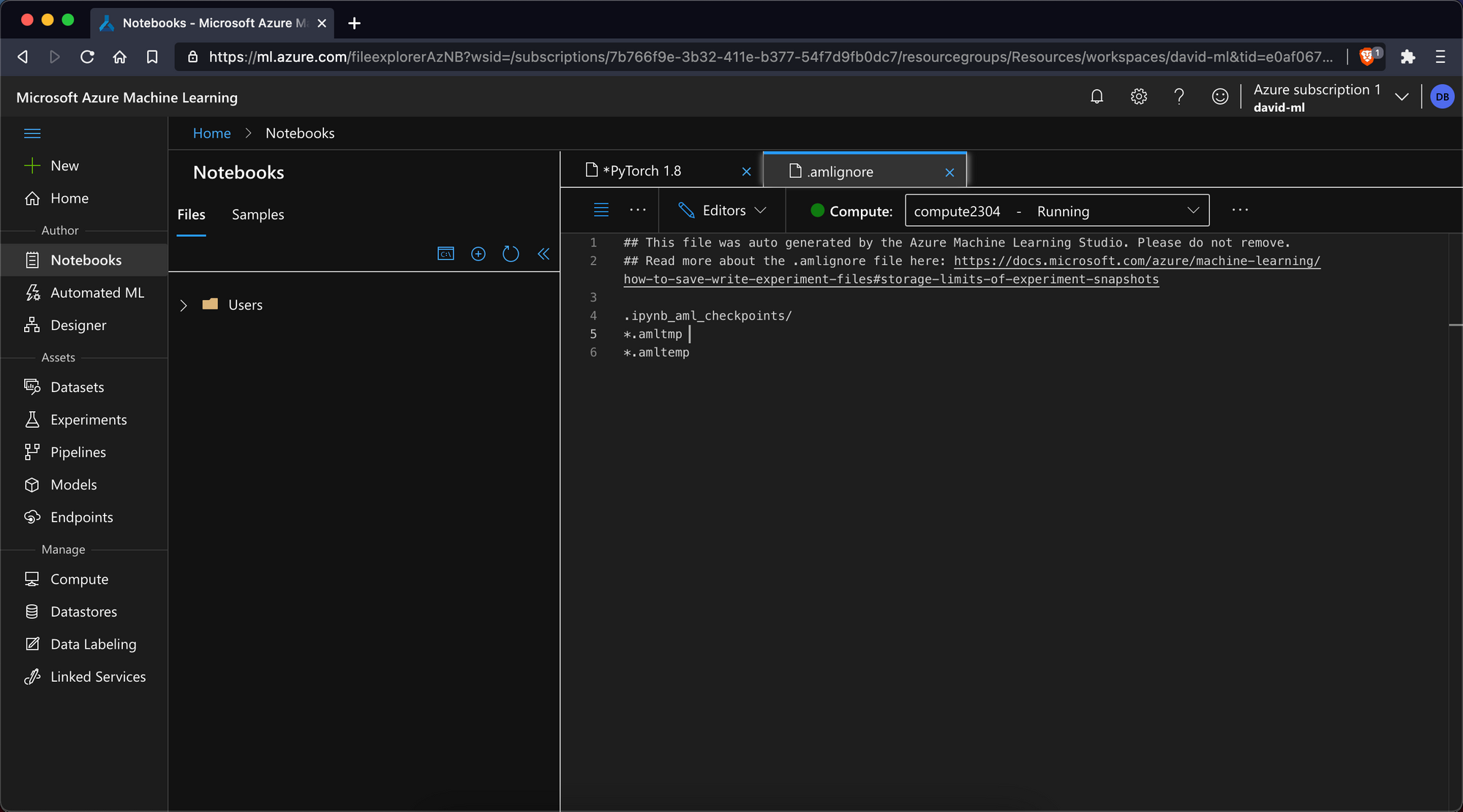Open the notifications bell
1463x812 pixels.
coord(1097,97)
